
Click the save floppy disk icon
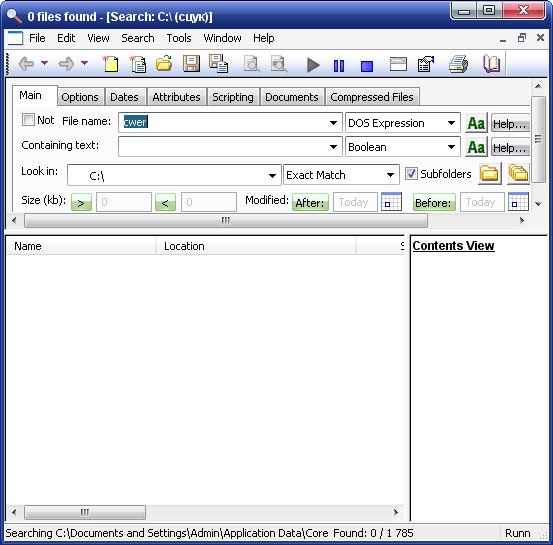click(192, 64)
